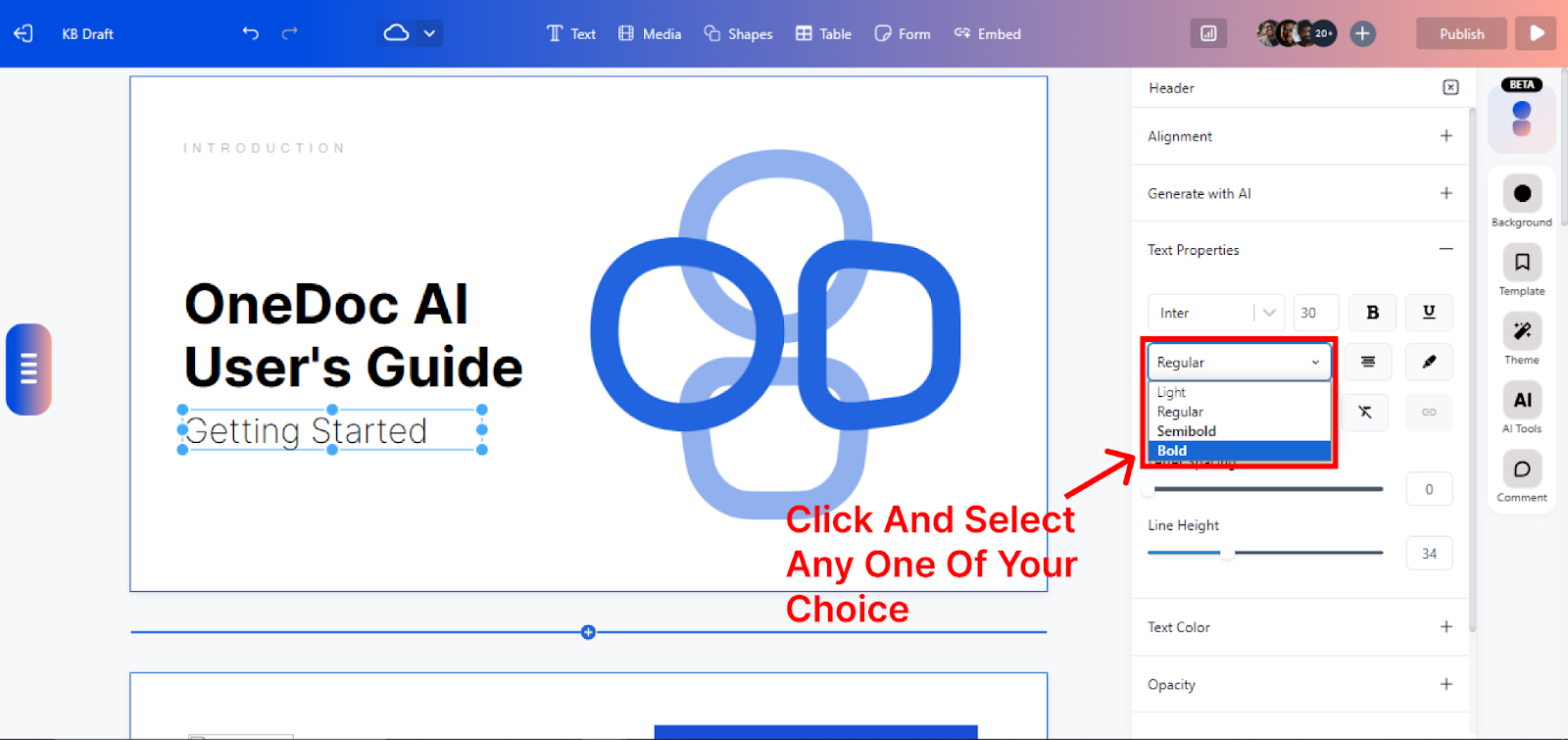
Task: Choose Regular option in weight list
Action: [x=1240, y=412]
